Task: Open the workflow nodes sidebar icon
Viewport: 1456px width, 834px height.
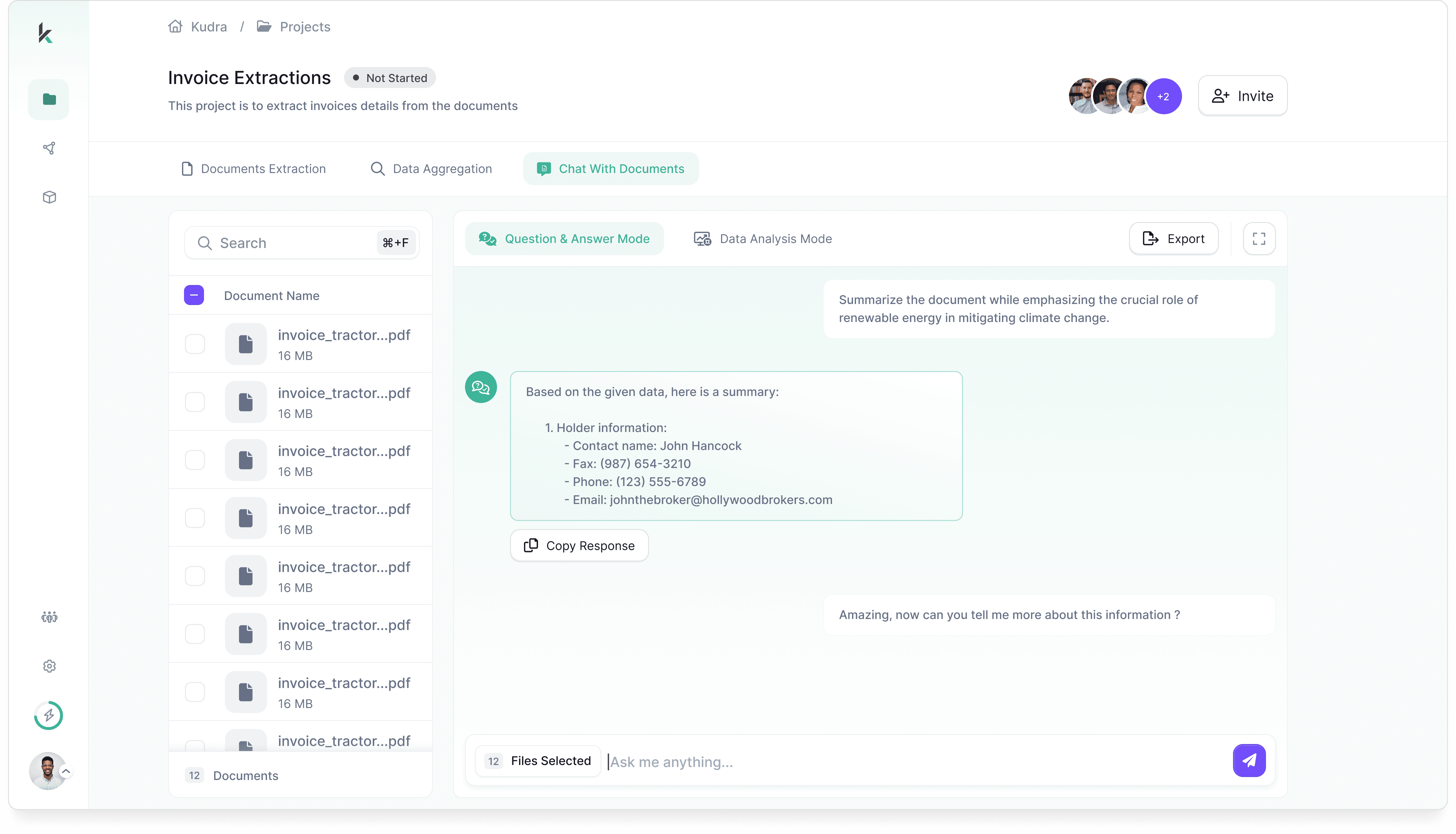Action: [x=49, y=148]
